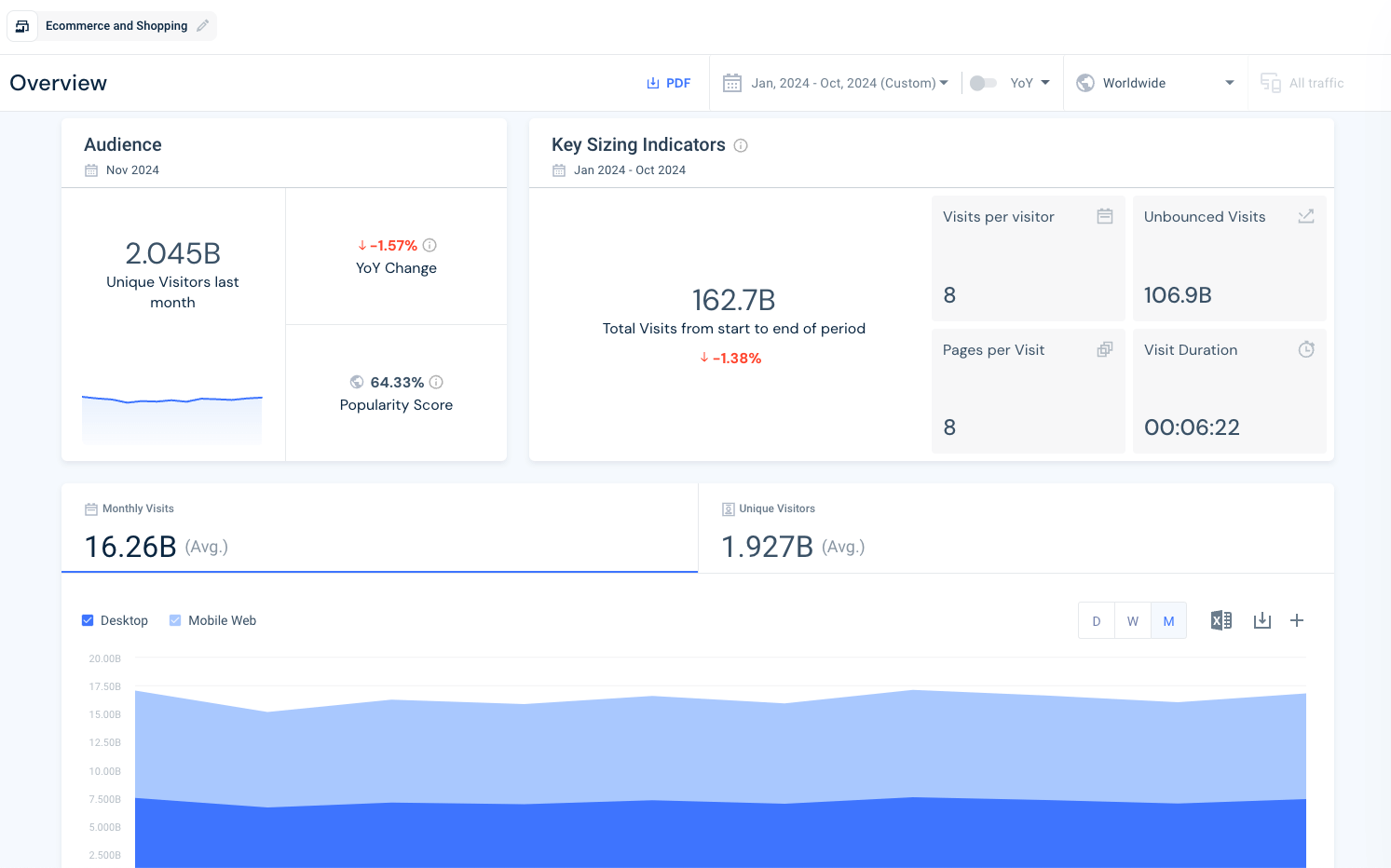Open the All traffic filter icon
1391x868 pixels.
pos(1270,82)
